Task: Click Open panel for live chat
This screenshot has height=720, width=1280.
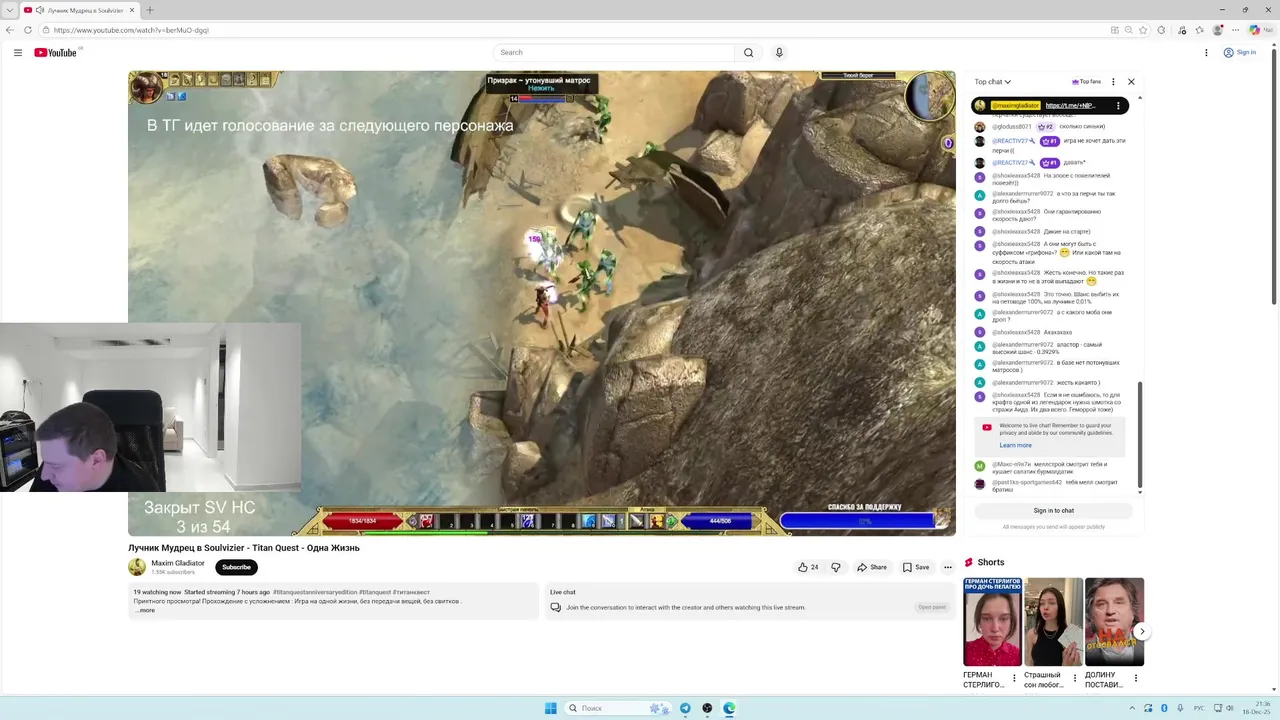Action: [932, 607]
